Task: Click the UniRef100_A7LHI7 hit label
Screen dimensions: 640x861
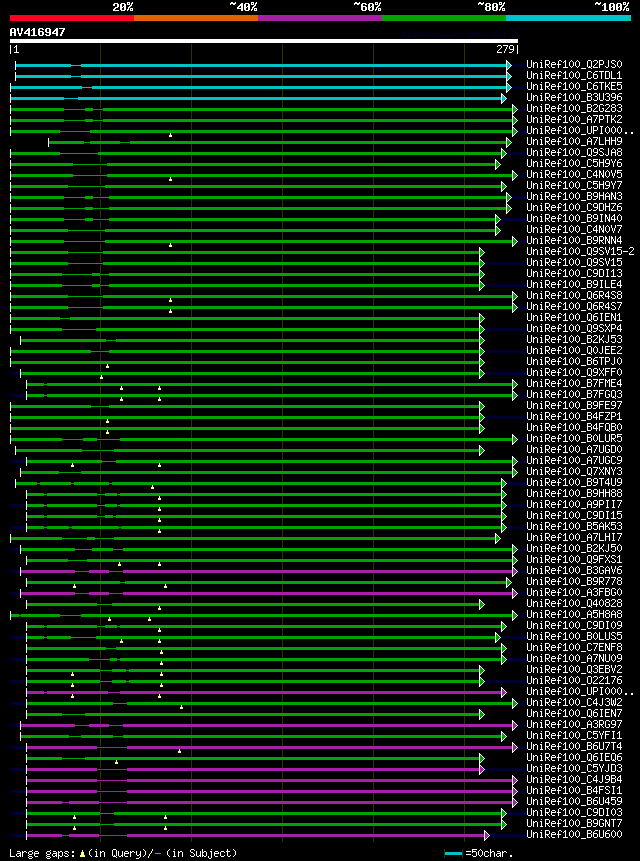Action: click(574, 538)
